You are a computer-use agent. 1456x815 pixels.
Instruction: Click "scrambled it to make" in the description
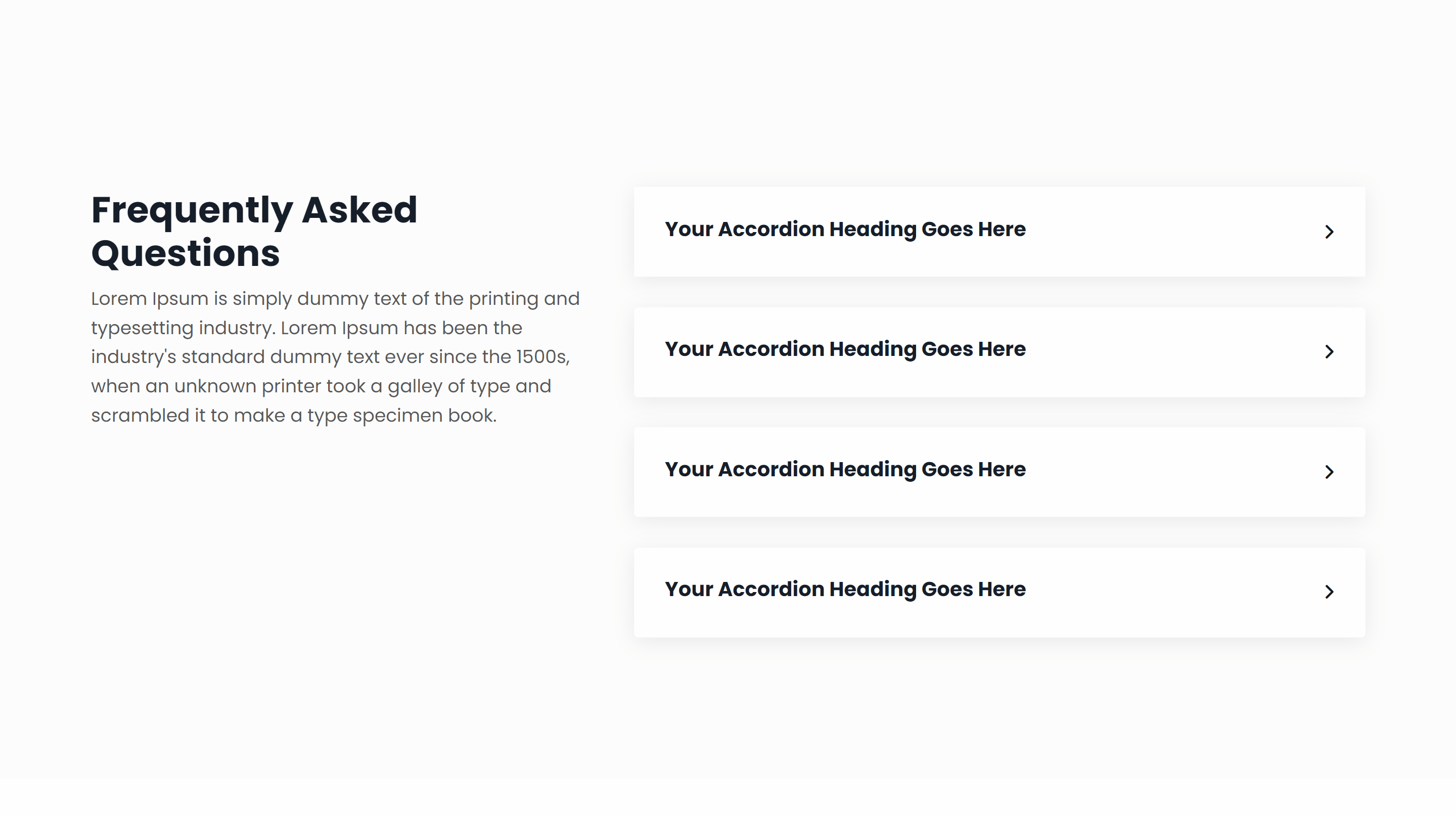point(188,416)
